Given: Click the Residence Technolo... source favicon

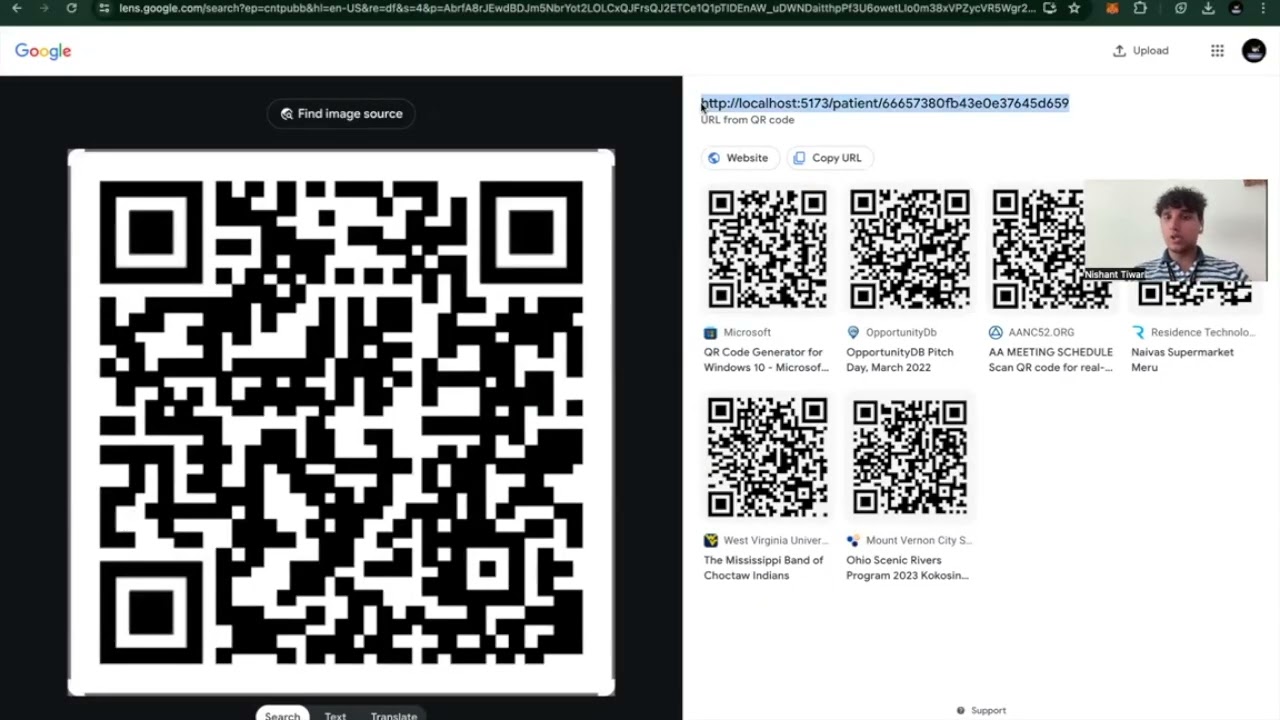Looking at the screenshot, I should [x=1138, y=332].
